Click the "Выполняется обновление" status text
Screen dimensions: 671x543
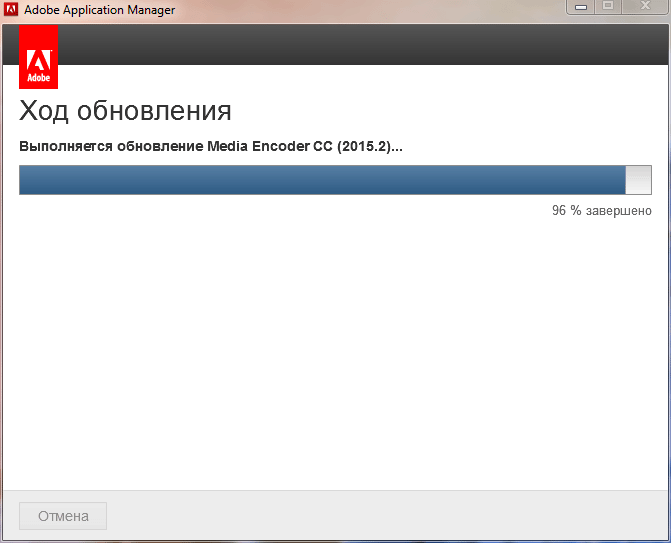[x=111, y=146]
